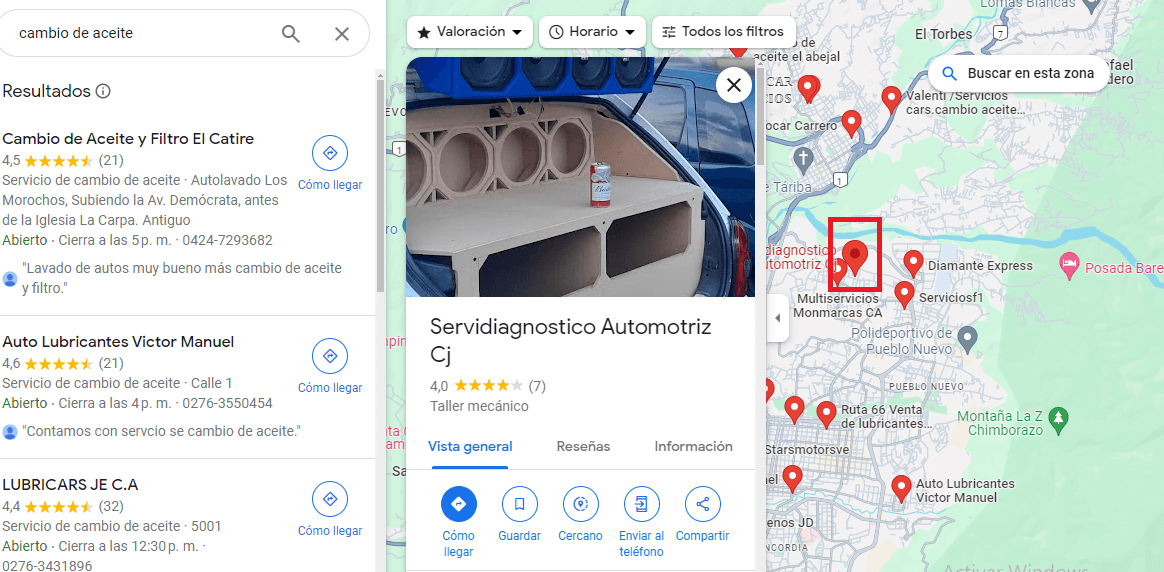Screen dimensions: 1164x572
Task: Select the Auto Lubricantes Victor Manuel map pin
Action: pyautogui.click(x=901, y=489)
